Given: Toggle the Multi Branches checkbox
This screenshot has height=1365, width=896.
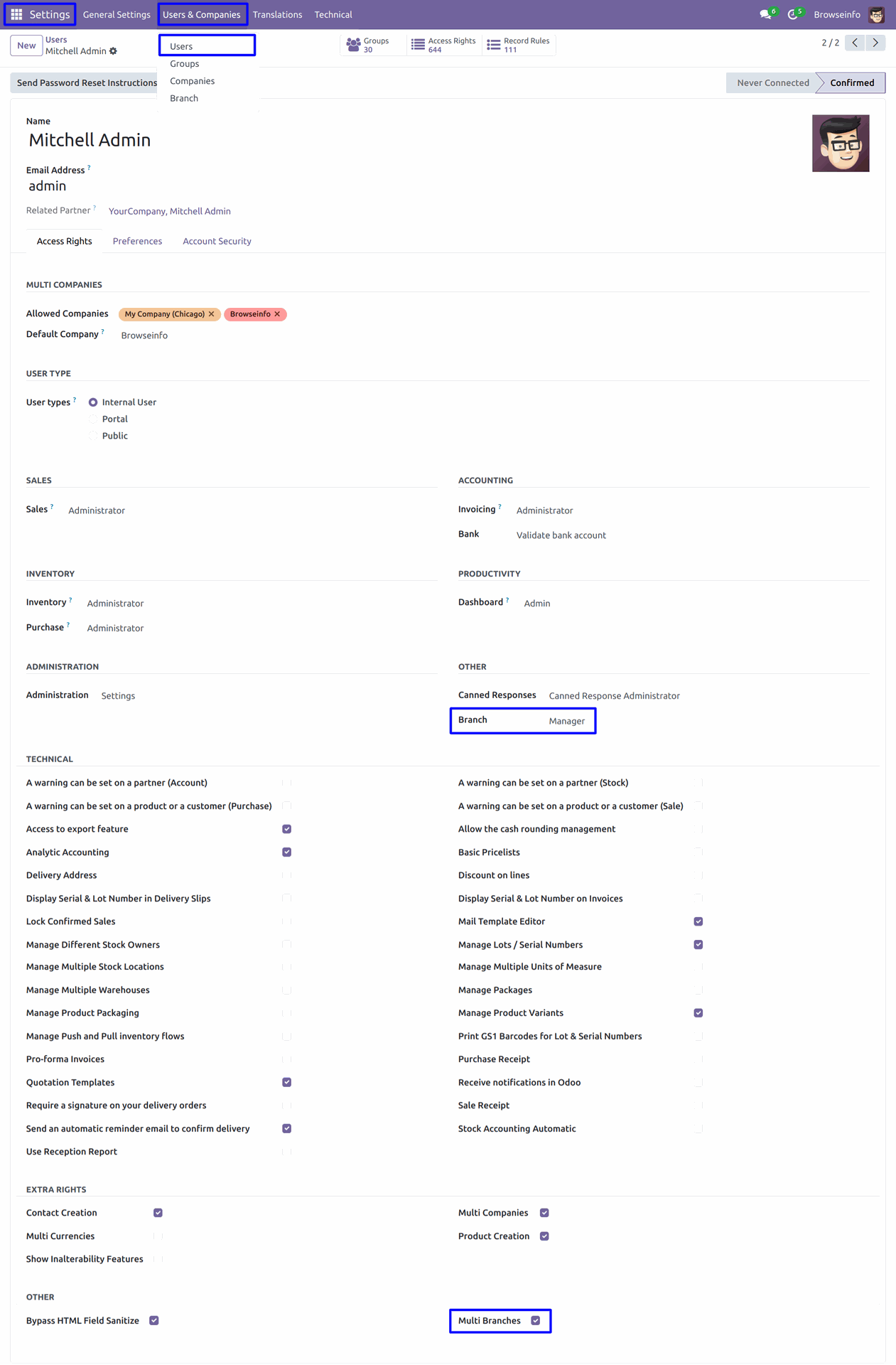Looking at the screenshot, I should tap(536, 1321).
